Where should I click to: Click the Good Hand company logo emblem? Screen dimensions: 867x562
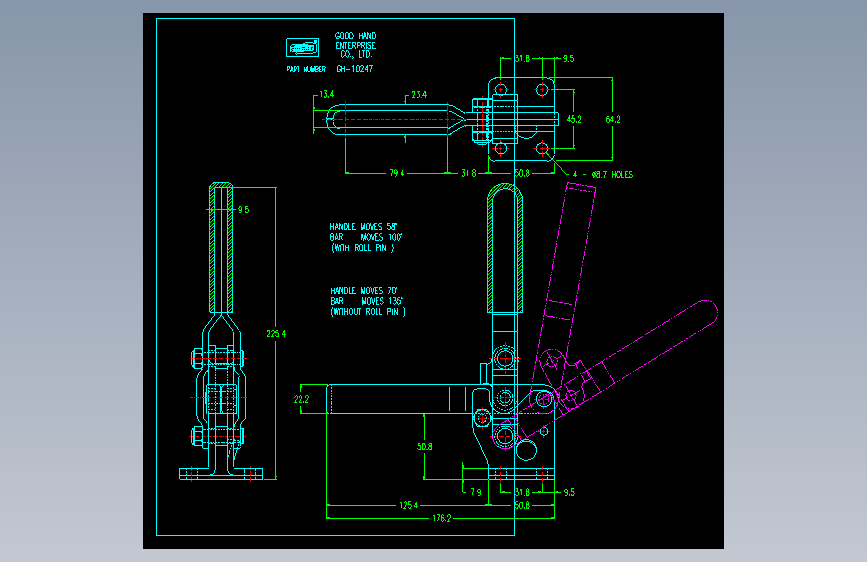pyautogui.click(x=302, y=48)
